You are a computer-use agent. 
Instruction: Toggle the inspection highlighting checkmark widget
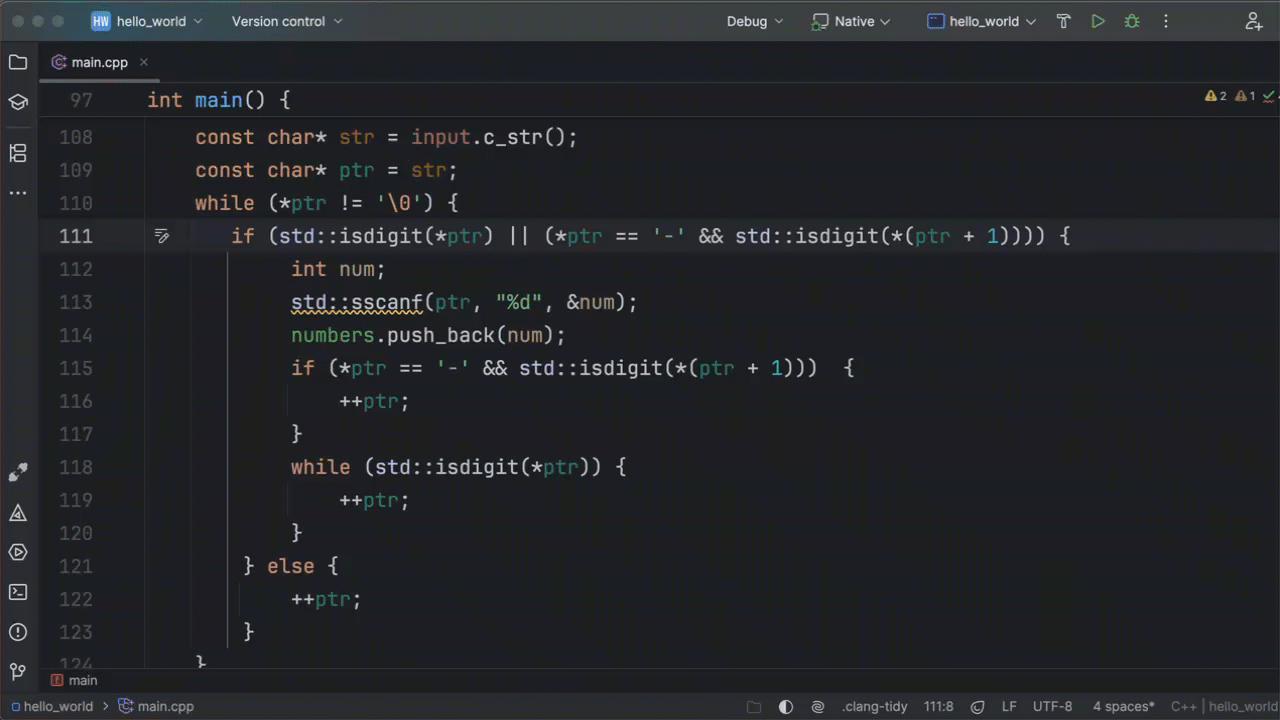click(1268, 96)
